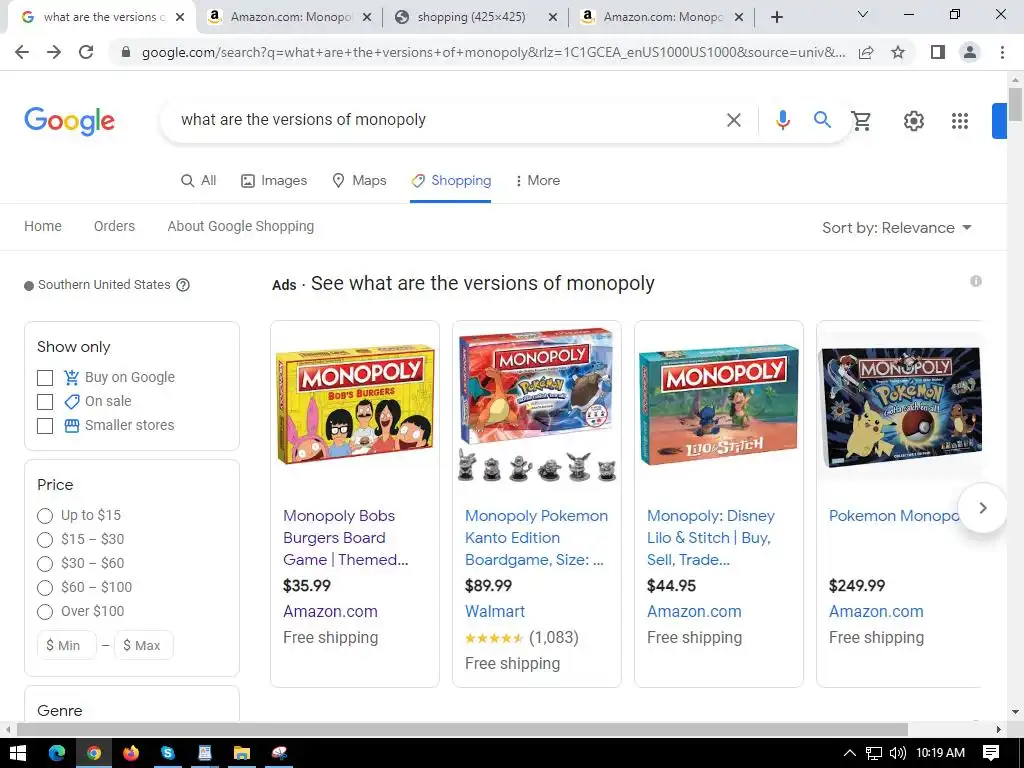Enable the Buy on Google checkbox
This screenshot has height=768, width=1024.
(45, 378)
